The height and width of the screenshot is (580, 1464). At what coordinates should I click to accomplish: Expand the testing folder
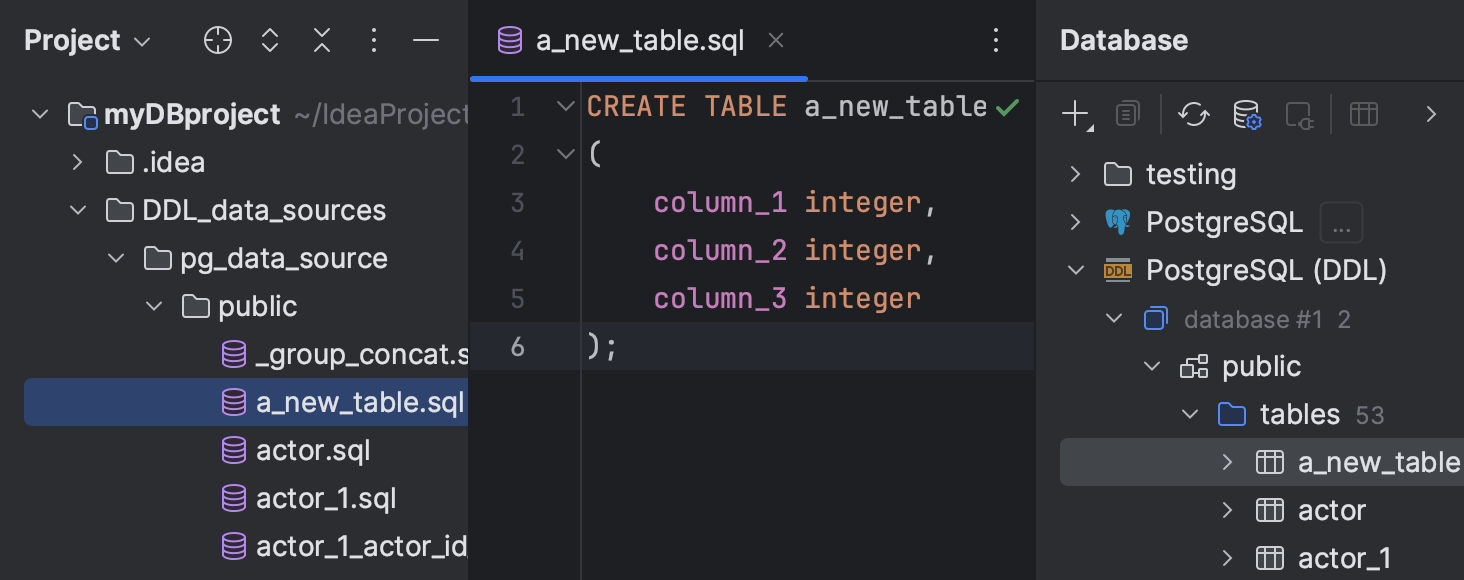(x=1075, y=173)
